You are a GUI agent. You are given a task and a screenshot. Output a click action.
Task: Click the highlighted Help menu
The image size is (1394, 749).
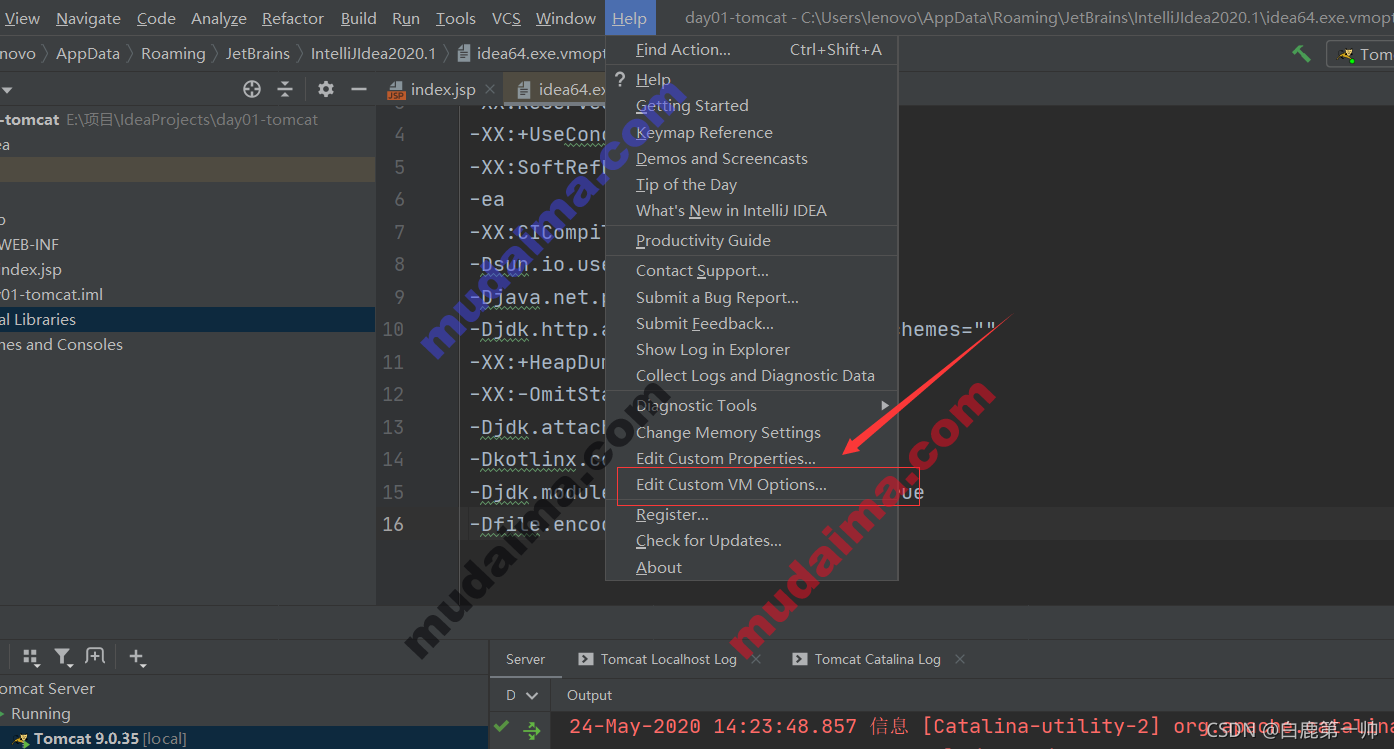(630, 18)
